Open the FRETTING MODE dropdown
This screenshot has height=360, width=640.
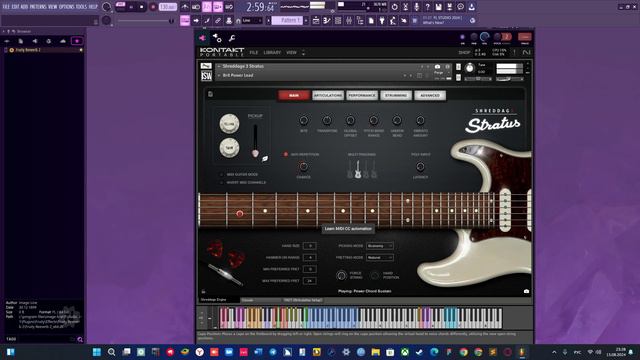(380, 258)
